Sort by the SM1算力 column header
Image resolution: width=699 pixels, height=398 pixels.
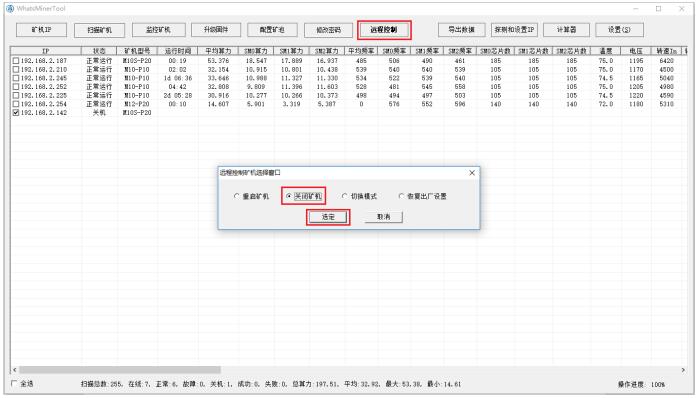pyautogui.click(x=291, y=51)
